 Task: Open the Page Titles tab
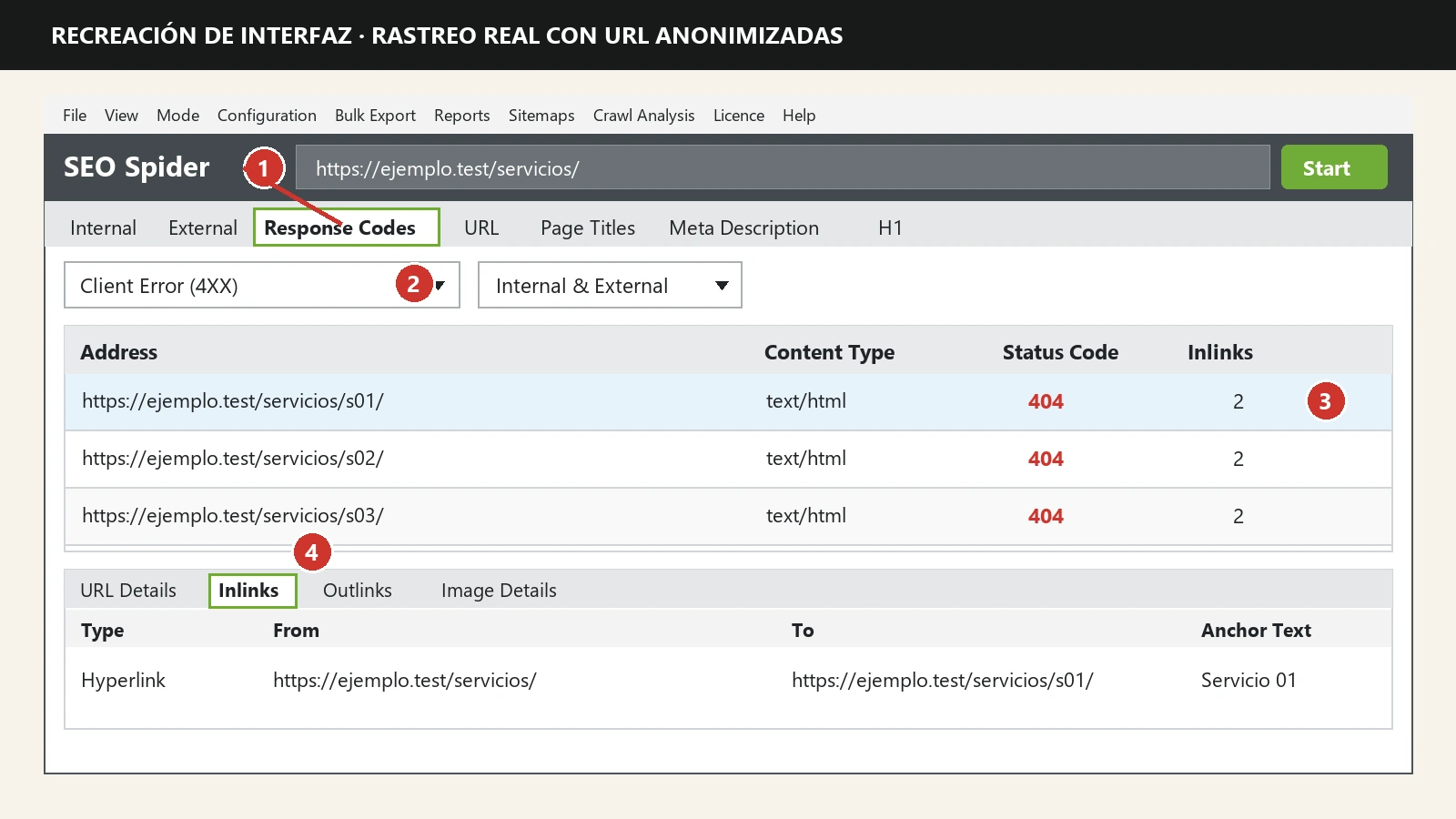point(588,227)
